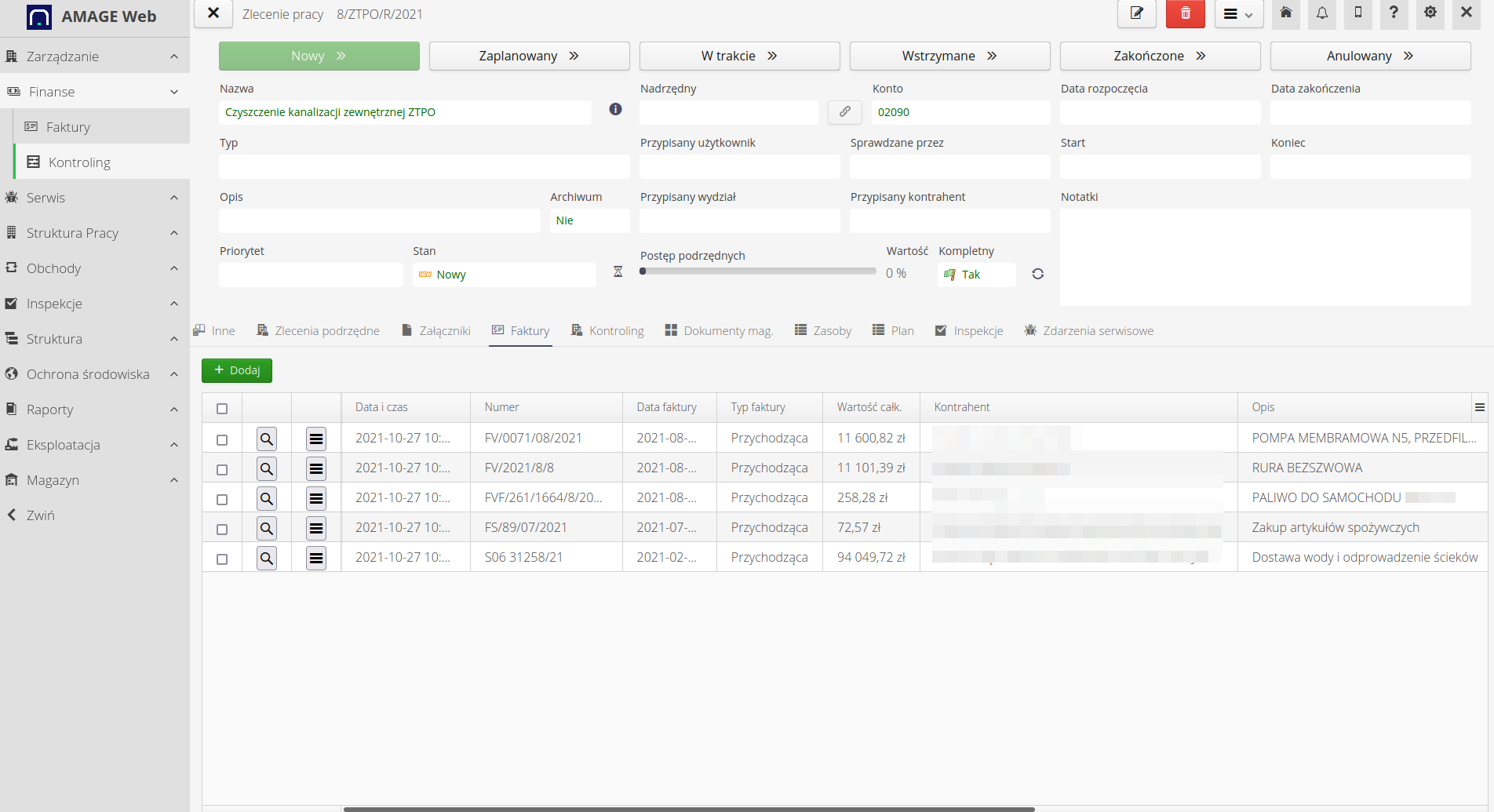
Task: Open preview of invoice FV/2021/8/8 via magnifier icon
Action: [266, 468]
